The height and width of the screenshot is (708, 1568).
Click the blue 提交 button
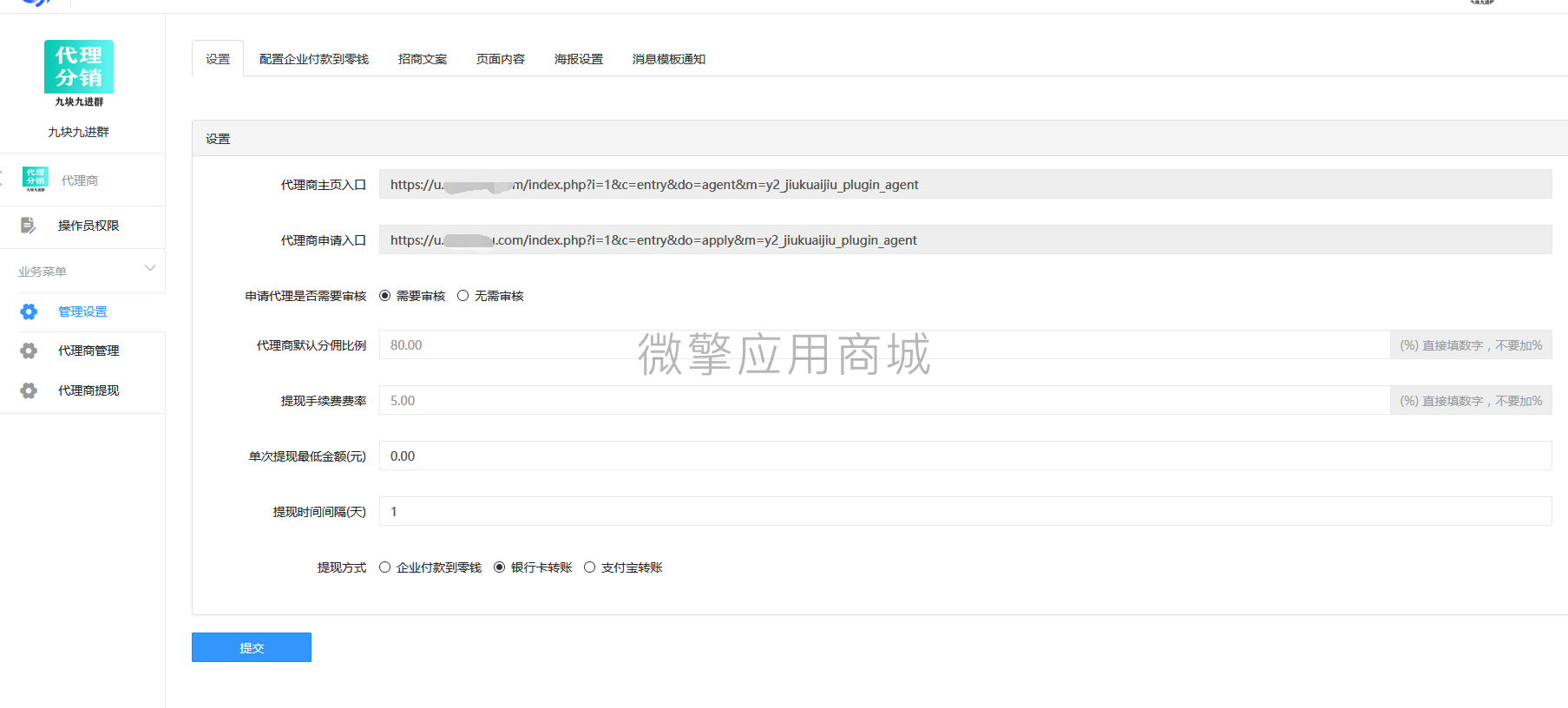[252, 647]
